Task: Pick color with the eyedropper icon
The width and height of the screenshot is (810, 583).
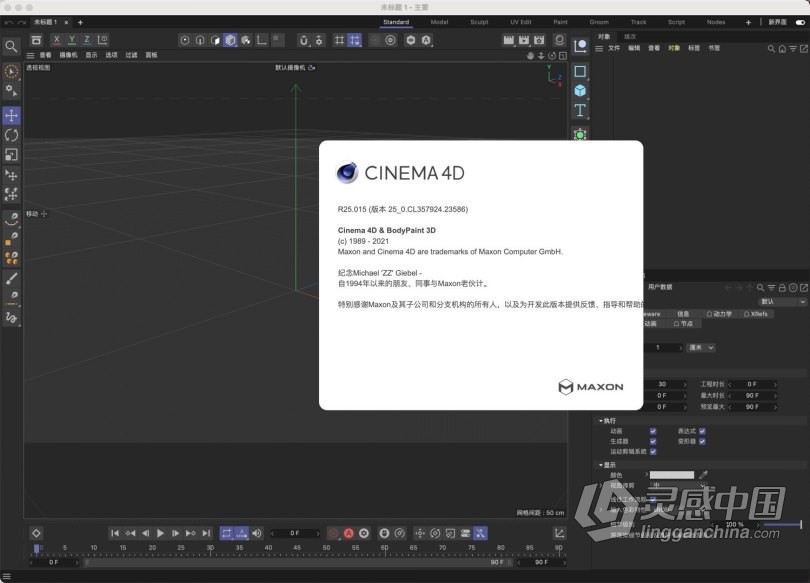Action: (703, 475)
